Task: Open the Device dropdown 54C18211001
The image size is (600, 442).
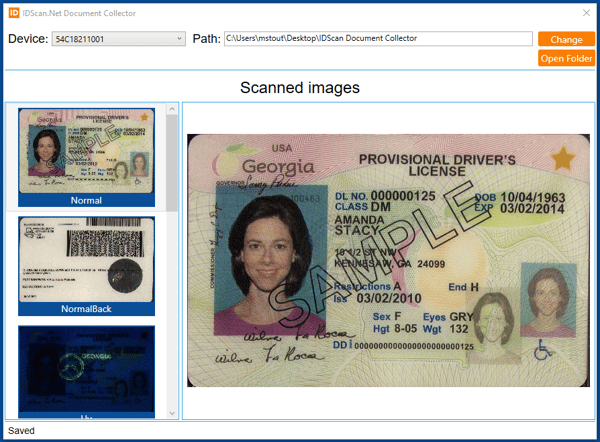Action: click(119, 39)
